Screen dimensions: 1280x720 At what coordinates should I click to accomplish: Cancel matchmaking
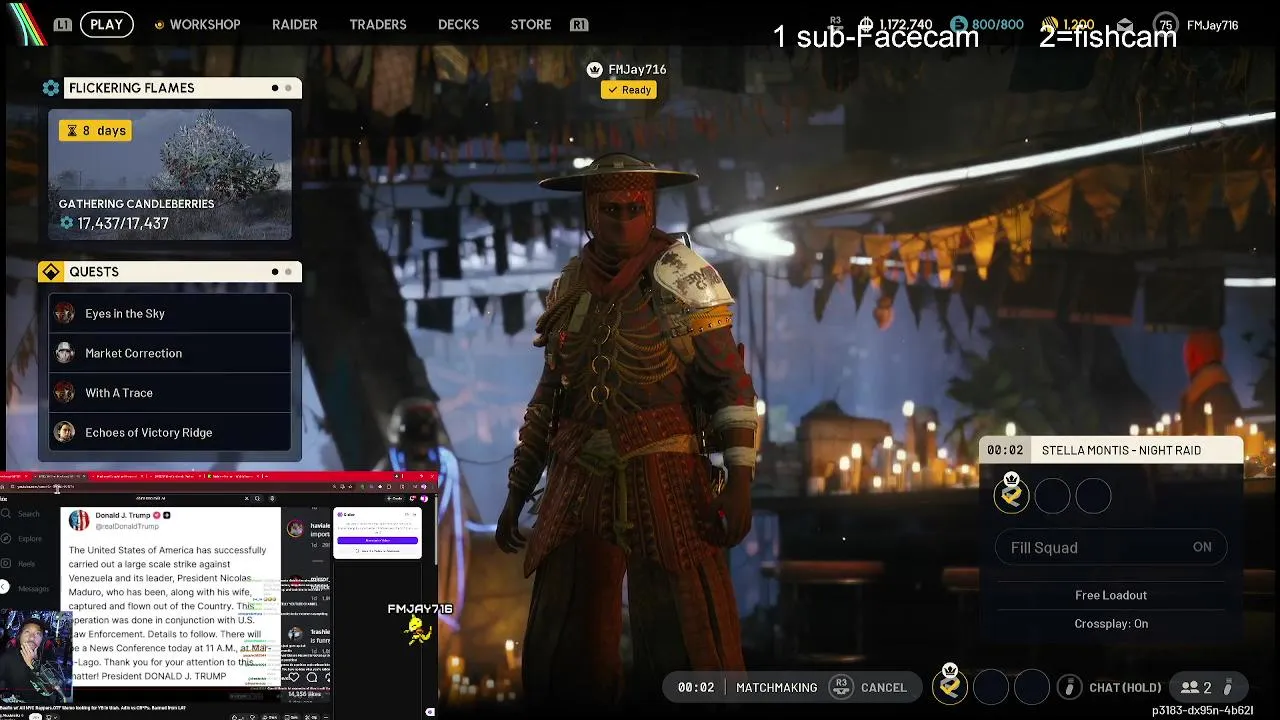click(x=884, y=688)
